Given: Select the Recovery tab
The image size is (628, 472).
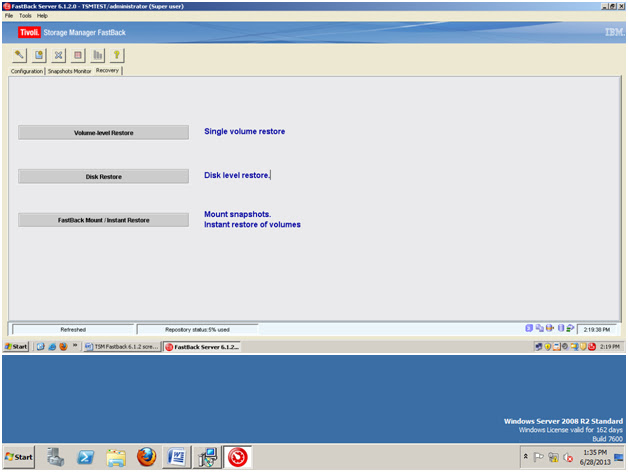Looking at the screenshot, I should pos(107,71).
